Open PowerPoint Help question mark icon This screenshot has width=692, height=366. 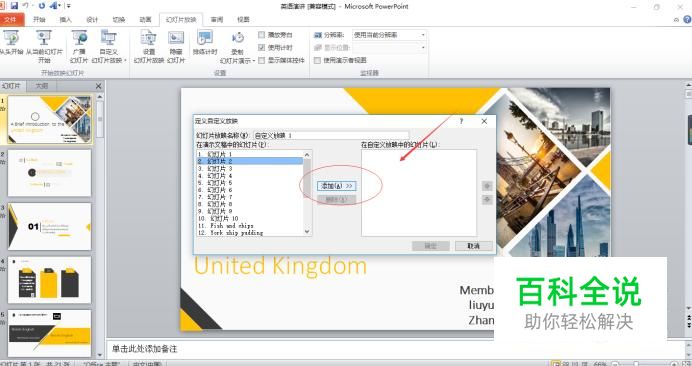(x=687, y=19)
